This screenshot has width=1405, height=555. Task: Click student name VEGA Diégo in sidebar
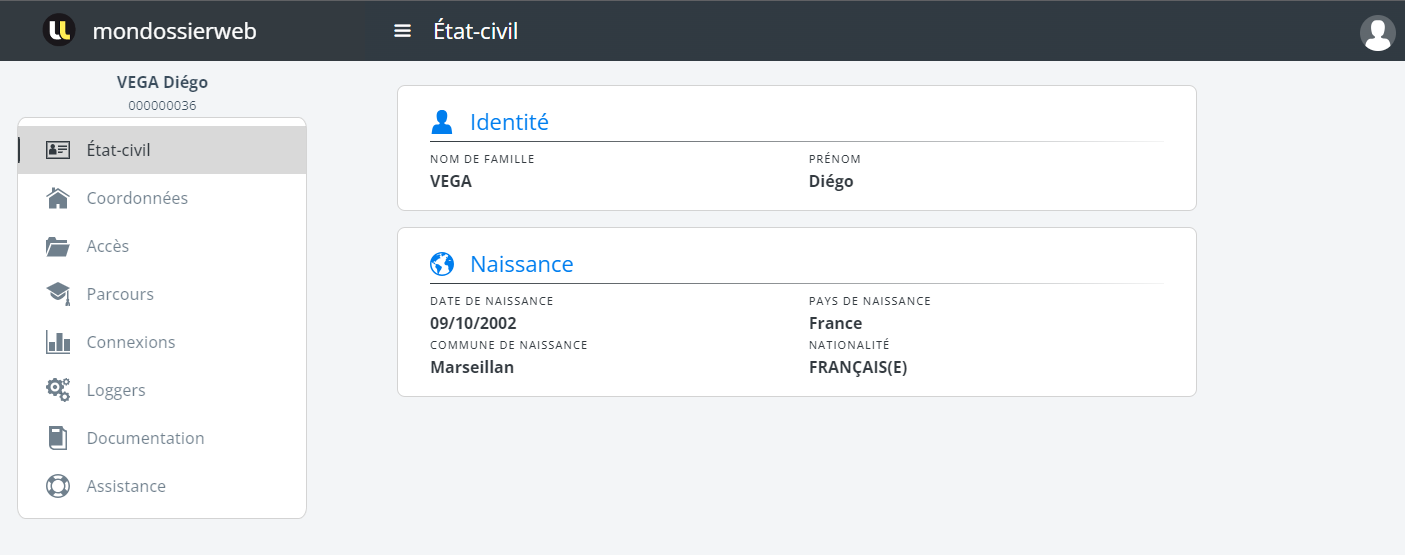click(162, 82)
